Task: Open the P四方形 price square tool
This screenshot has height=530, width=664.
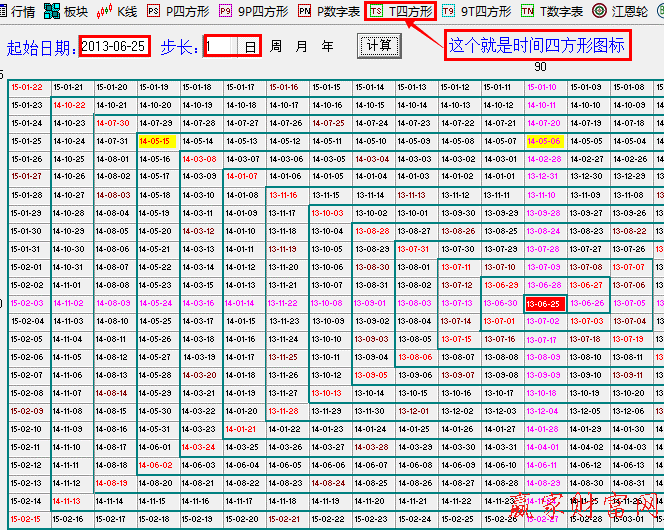Action: click(178, 12)
